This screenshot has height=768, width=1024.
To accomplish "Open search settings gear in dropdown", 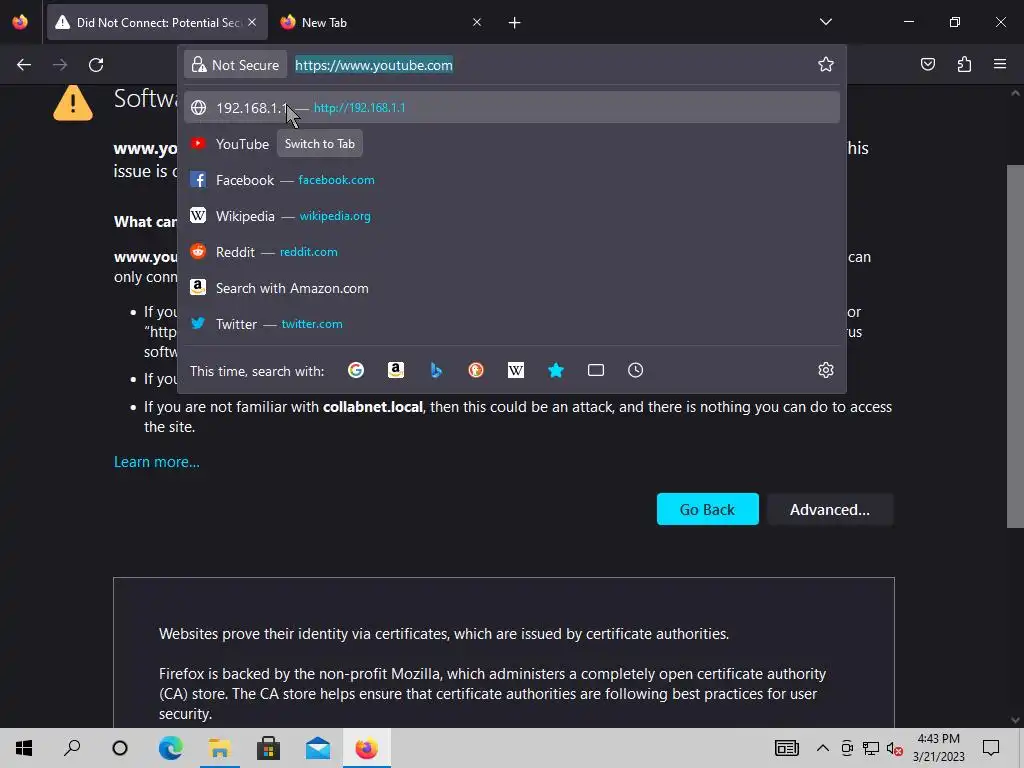I will click(825, 370).
